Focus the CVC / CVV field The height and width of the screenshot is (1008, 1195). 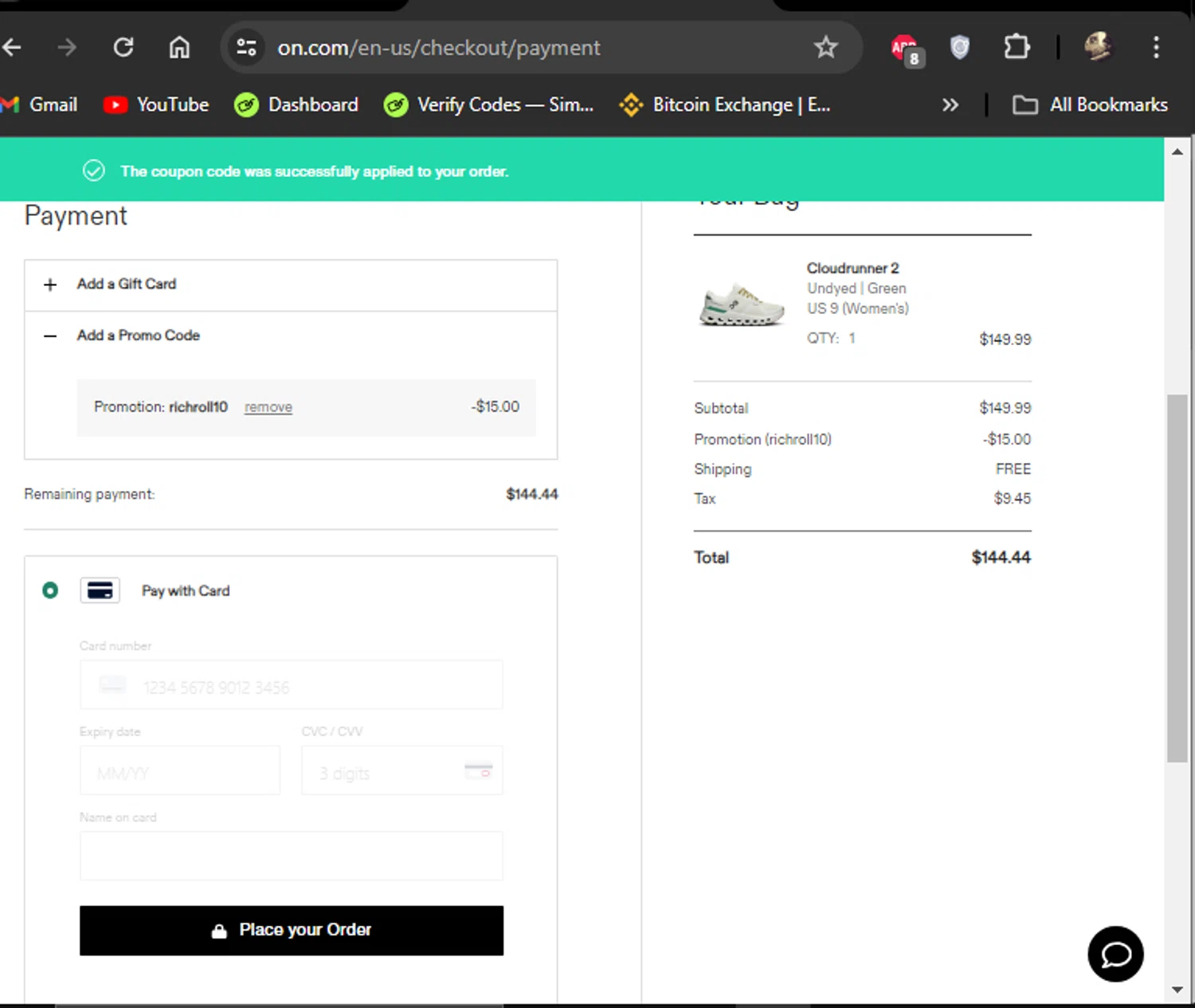point(402,771)
